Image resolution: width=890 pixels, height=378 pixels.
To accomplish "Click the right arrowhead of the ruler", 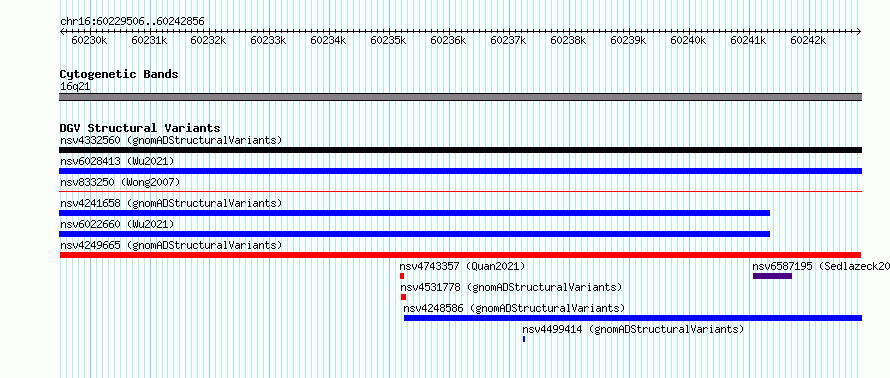I will (859, 31).
